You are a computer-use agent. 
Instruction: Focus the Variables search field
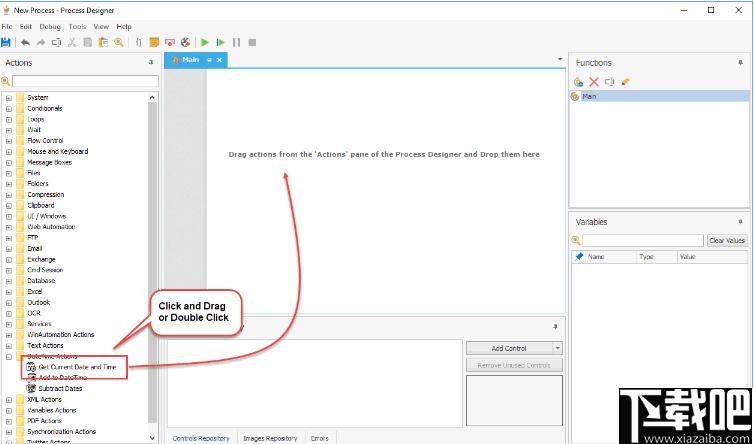643,240
